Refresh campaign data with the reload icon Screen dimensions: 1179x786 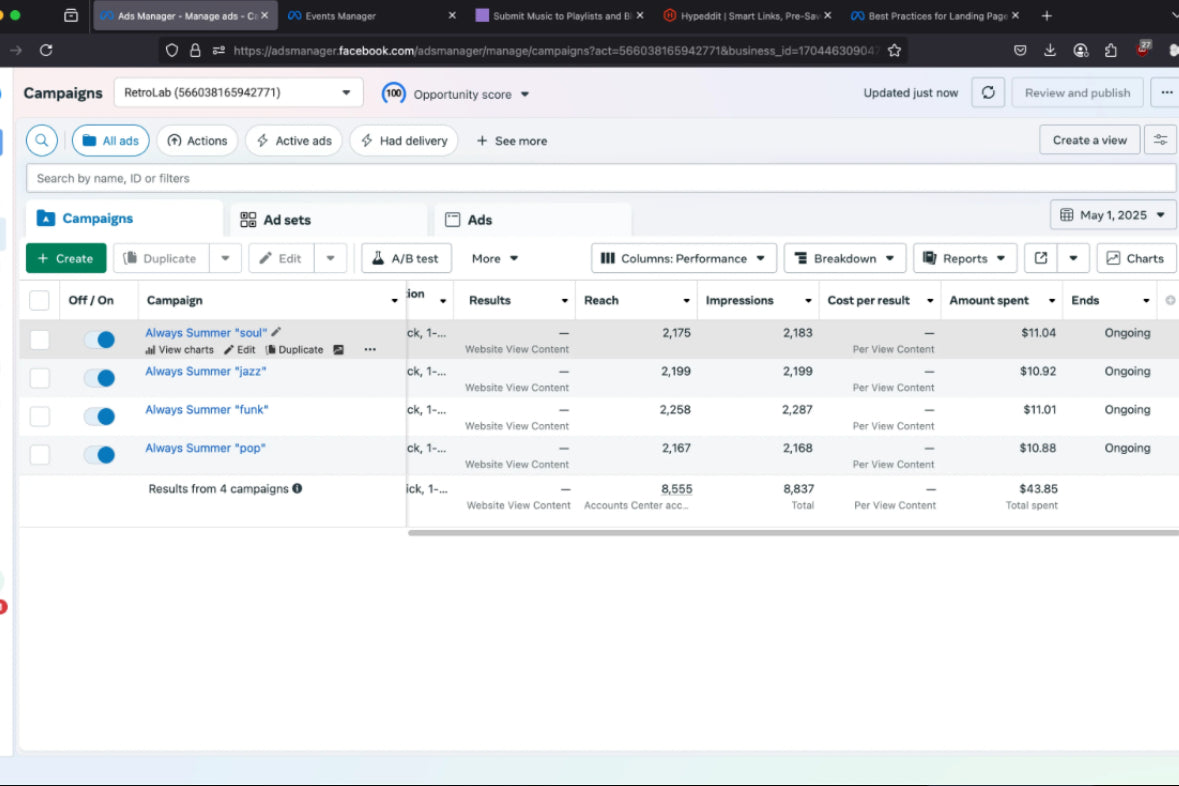[x=988, y=93]
